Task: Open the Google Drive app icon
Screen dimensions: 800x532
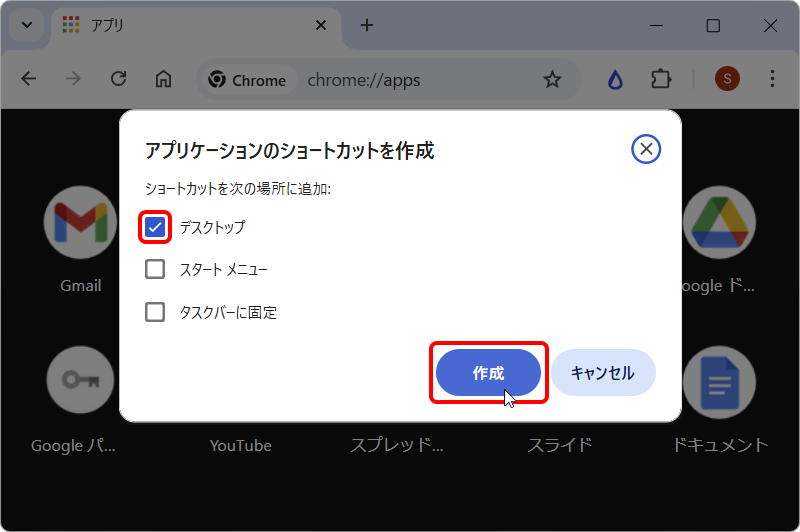Action: click(718, 222)
